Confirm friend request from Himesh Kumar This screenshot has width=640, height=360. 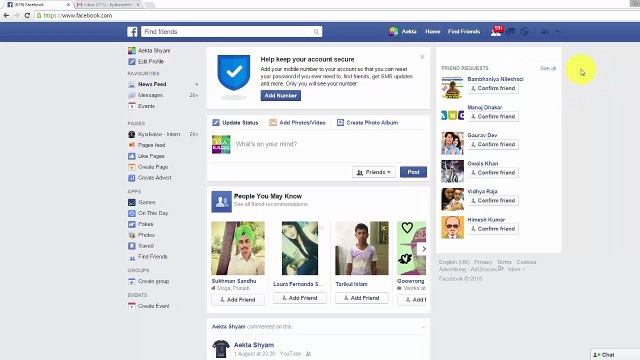pos(493,229)
